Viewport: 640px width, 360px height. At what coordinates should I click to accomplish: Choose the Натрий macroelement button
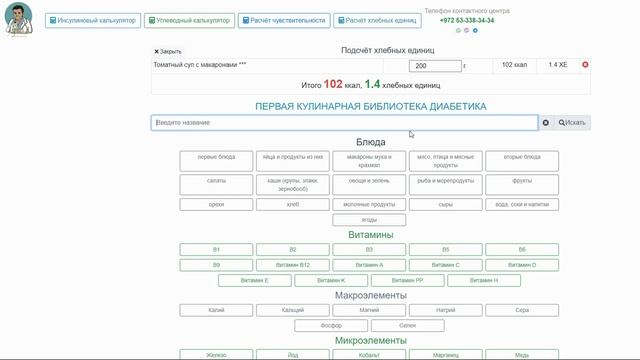pyautogui.click(x=446, y=310)
